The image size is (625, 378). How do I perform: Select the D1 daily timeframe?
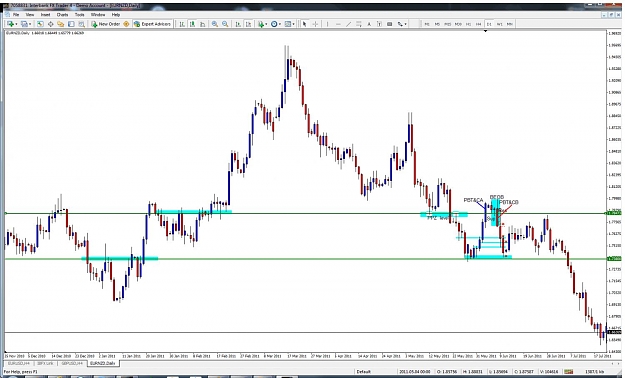pyautogui.click(x=489, y=24)
